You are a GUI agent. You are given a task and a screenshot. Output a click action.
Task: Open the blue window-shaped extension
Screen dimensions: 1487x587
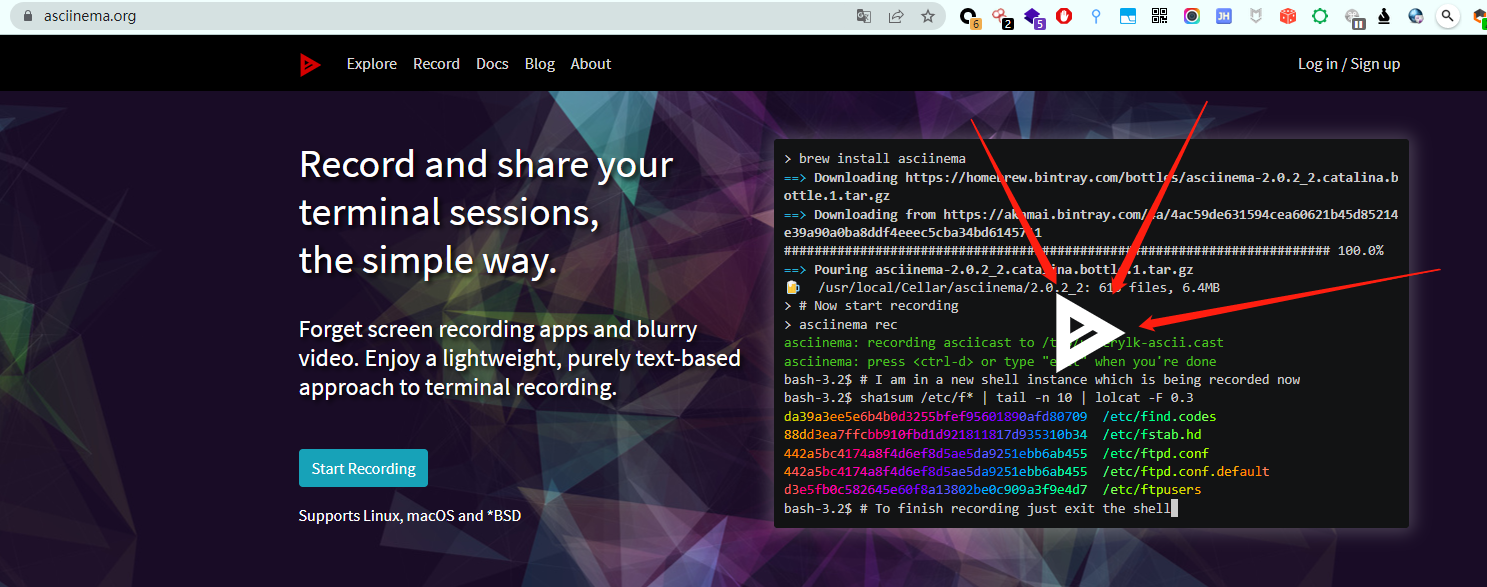click(x=1128, y=16)
